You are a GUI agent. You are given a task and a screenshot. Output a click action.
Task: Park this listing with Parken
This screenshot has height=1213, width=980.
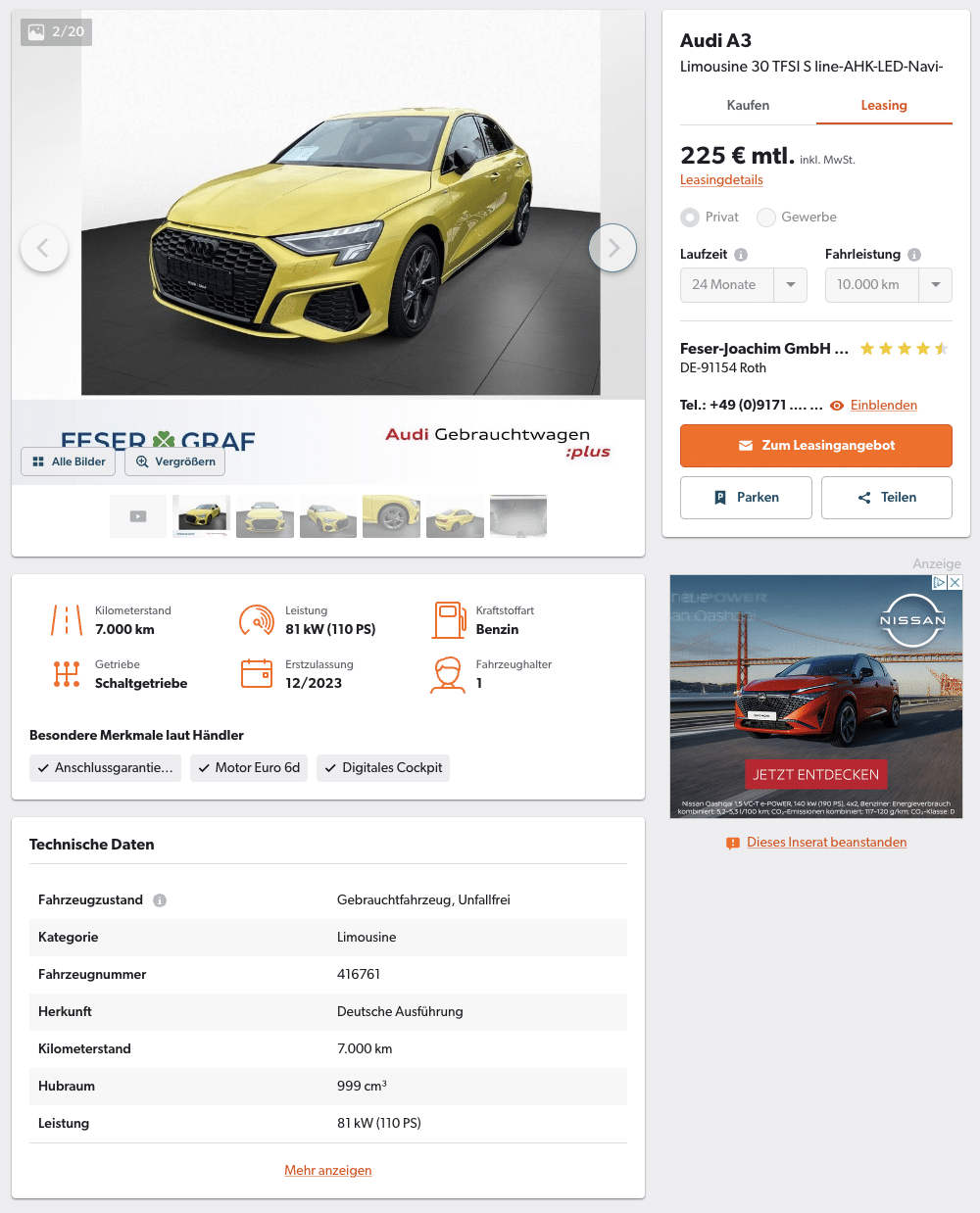(x=746, y=498)
